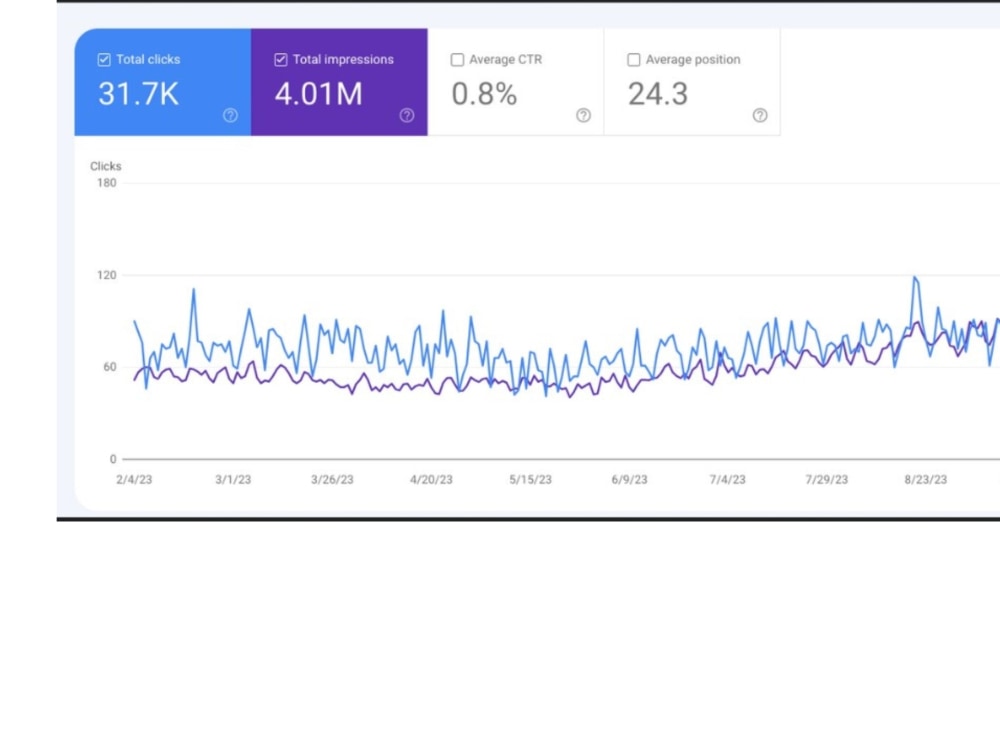Open help icon on Average CTR card
Image resolution: width=1000 pixels, height=750 pixels.
(584, 115)
